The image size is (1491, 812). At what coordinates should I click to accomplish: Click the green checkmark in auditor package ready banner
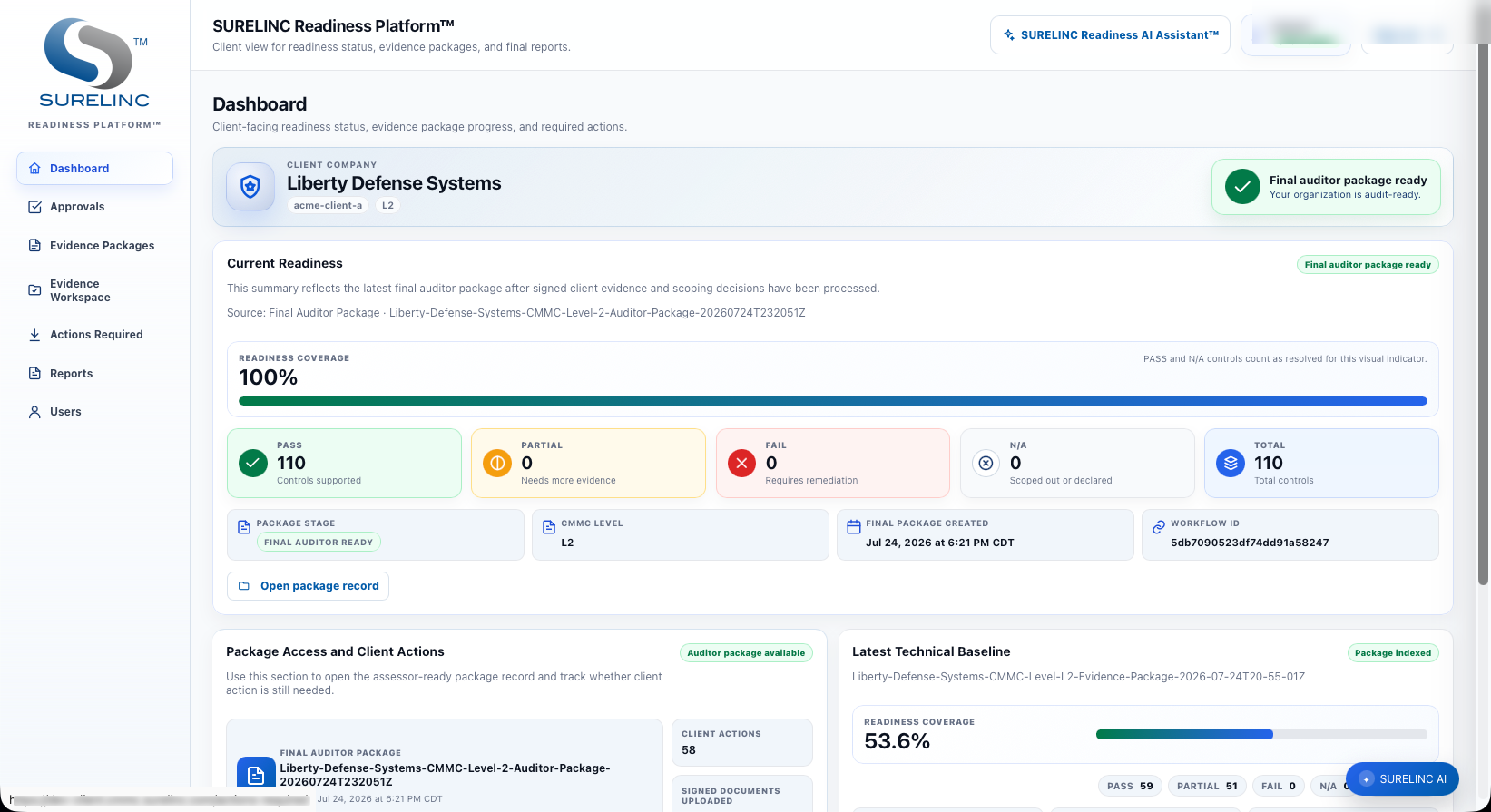(x=1242, y=187)
